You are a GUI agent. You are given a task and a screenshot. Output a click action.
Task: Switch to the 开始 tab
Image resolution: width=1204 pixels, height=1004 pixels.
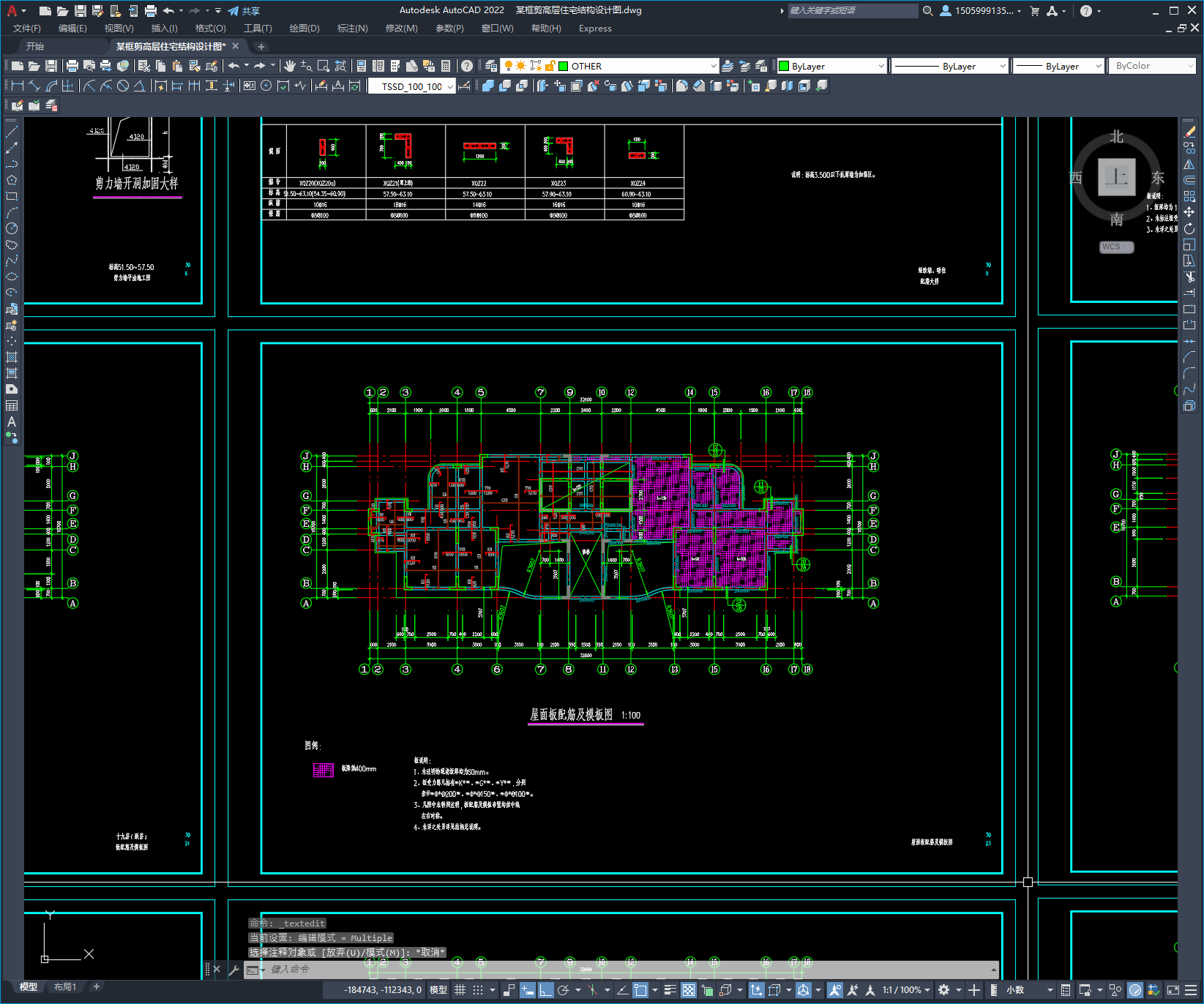(35, 46)
